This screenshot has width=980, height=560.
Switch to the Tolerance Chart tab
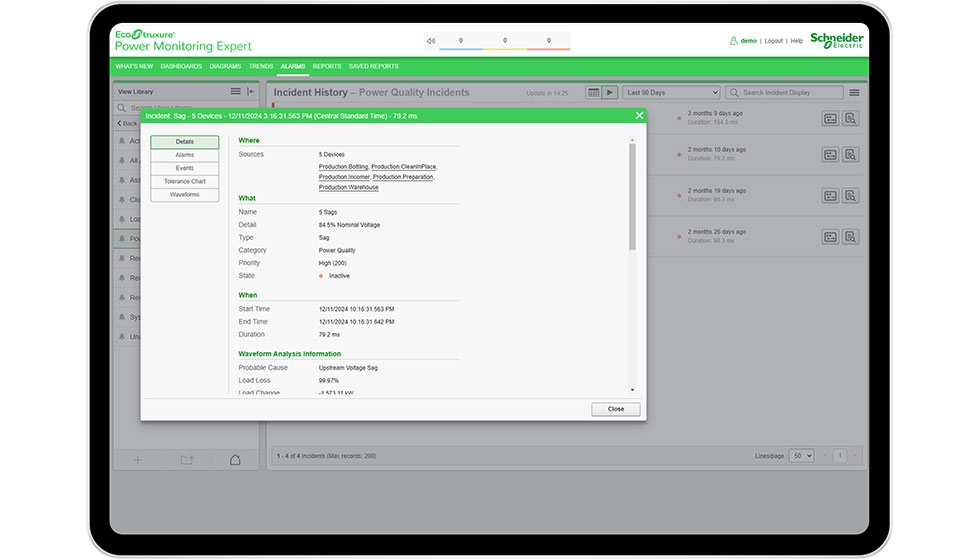point(185,181)
